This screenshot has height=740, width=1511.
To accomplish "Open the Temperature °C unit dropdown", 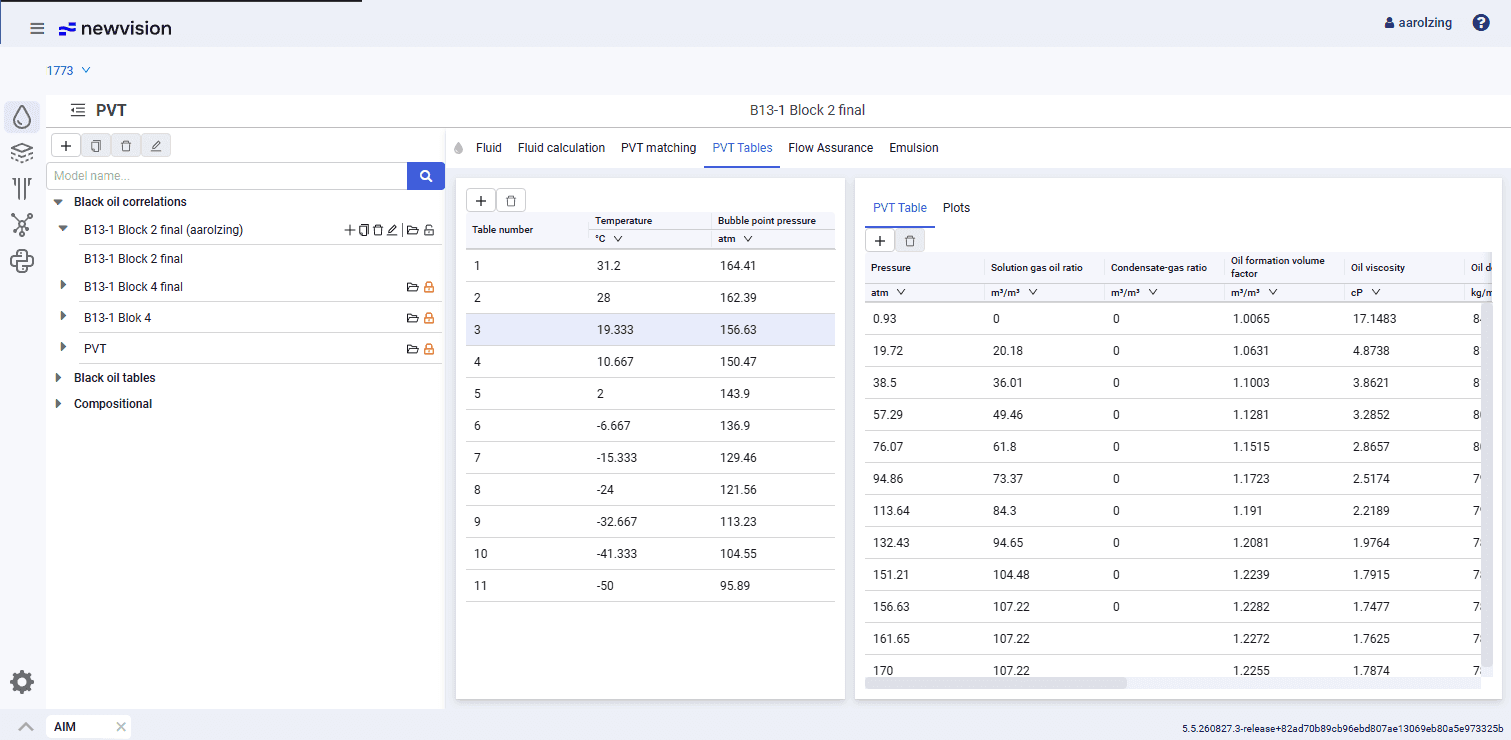I will coord(609,239).
